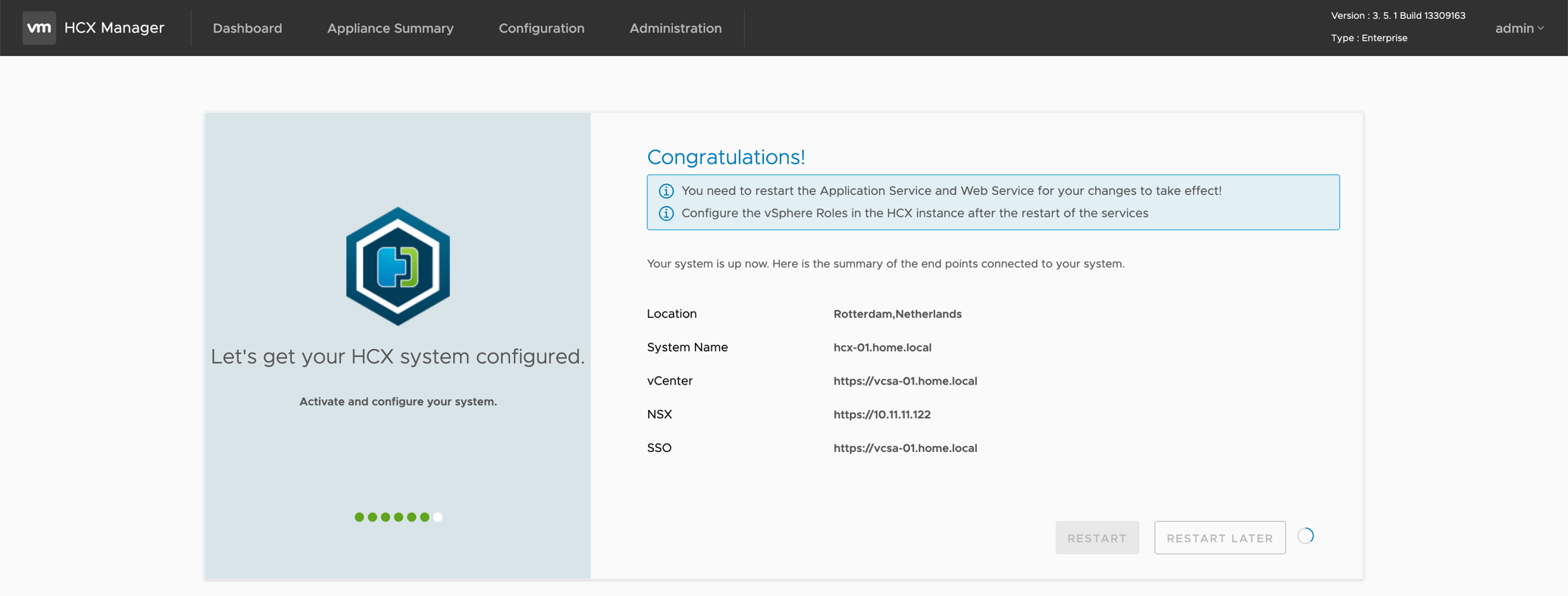The height and width of the screenshot is (596, 1568).
Task: Switch to Administration section
Action: pos(675,28)
